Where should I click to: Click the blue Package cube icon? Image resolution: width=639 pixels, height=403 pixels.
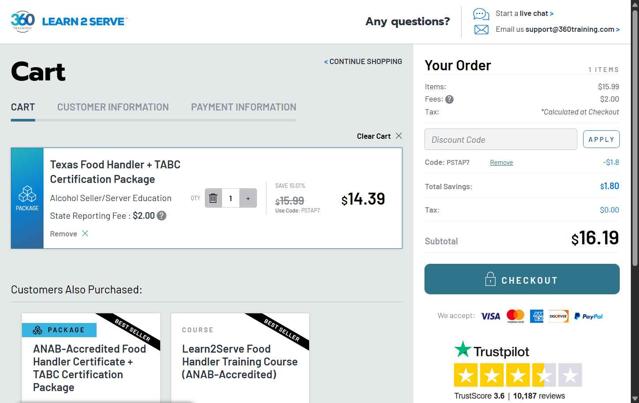pyautogui.click(x=28, y=198)
